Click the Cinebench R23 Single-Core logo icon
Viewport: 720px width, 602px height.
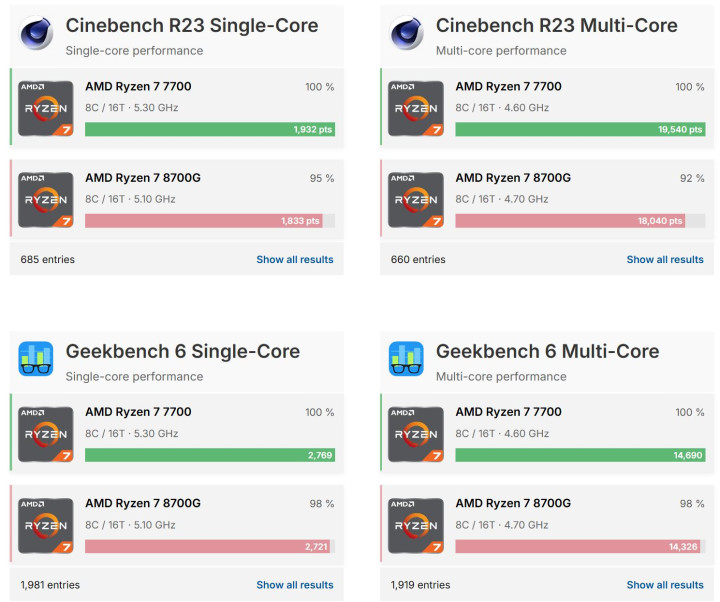37,35
